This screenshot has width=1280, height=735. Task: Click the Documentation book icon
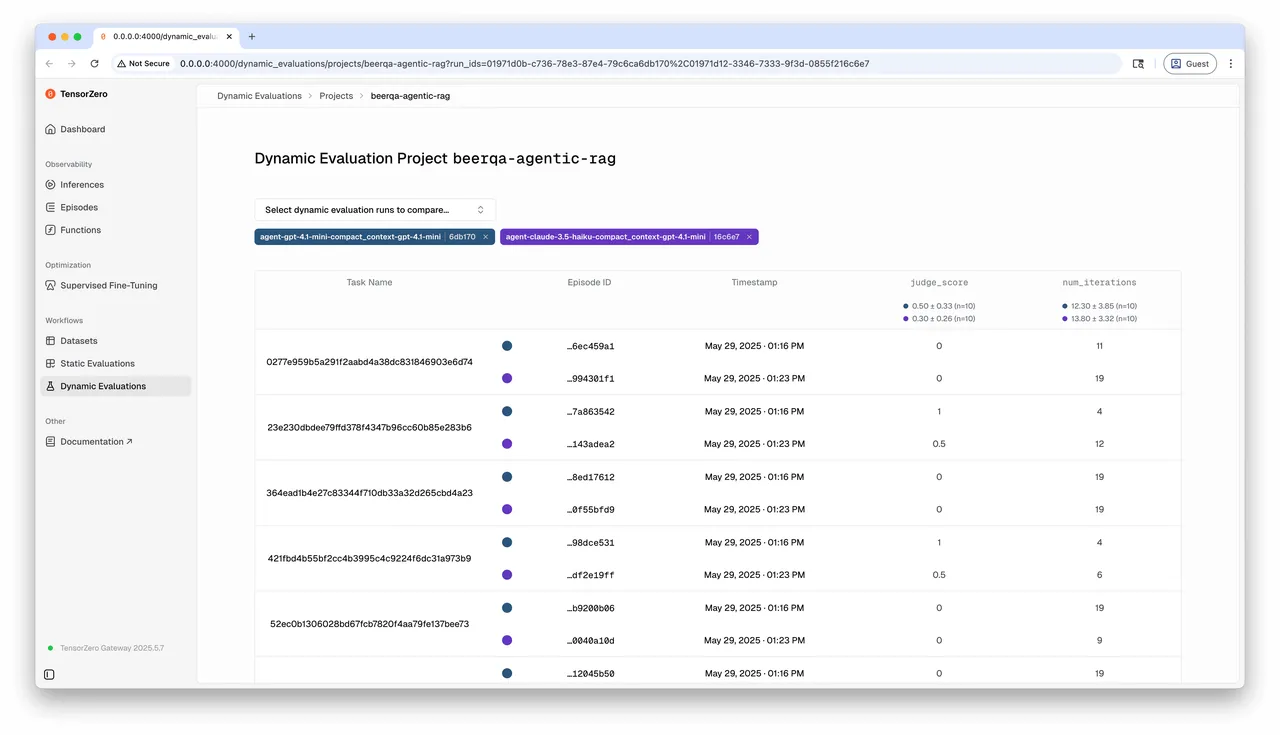(51, 441)
